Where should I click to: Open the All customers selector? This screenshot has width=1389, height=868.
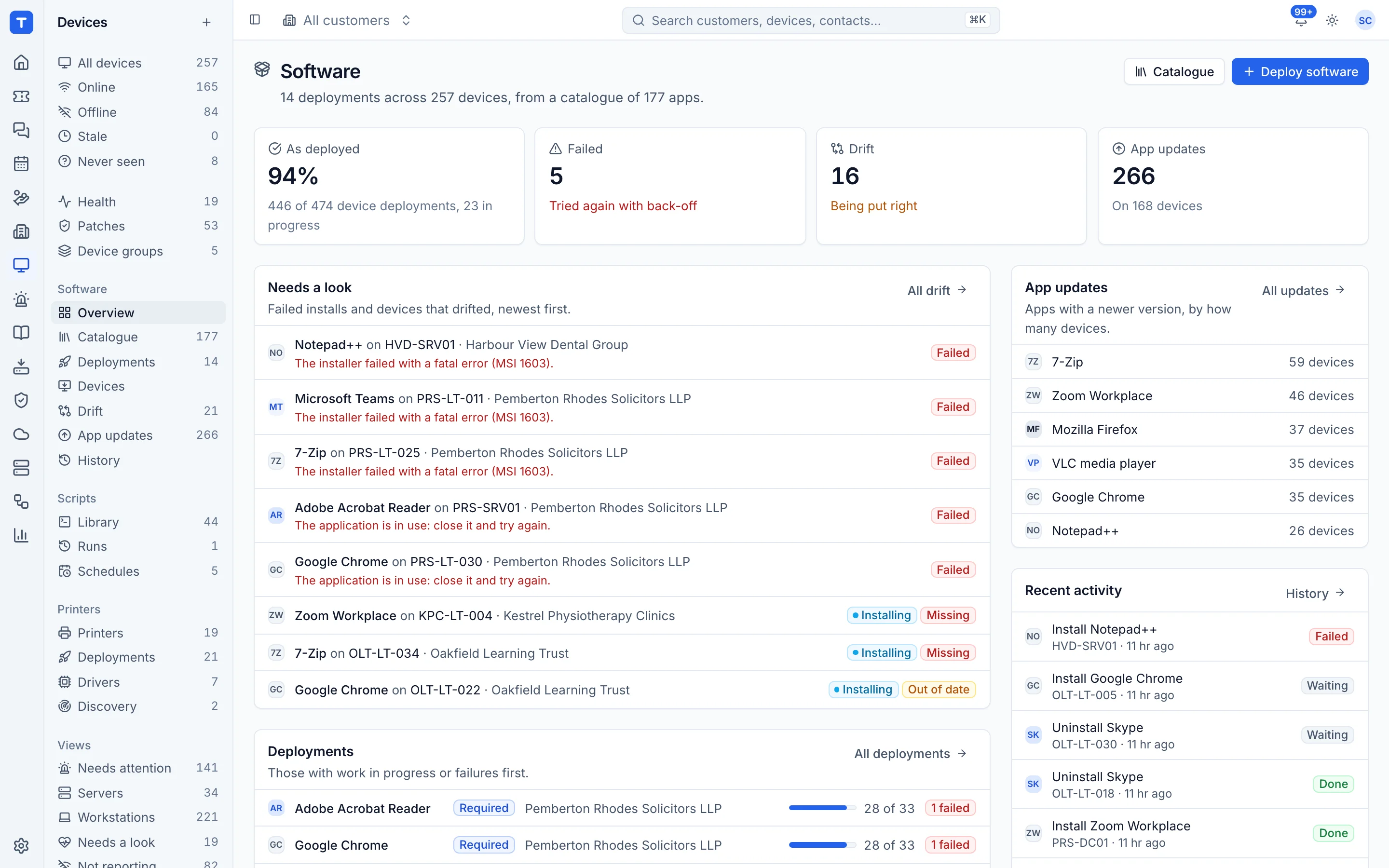(x=347, y=20)
